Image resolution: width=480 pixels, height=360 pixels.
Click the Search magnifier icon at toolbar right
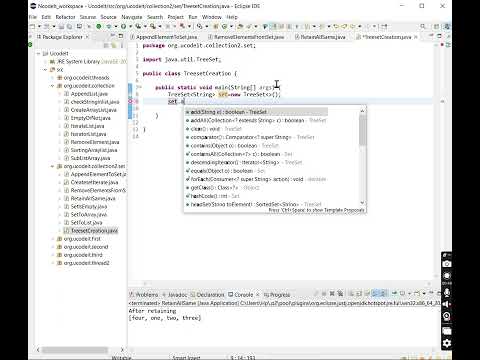point(422,26)
